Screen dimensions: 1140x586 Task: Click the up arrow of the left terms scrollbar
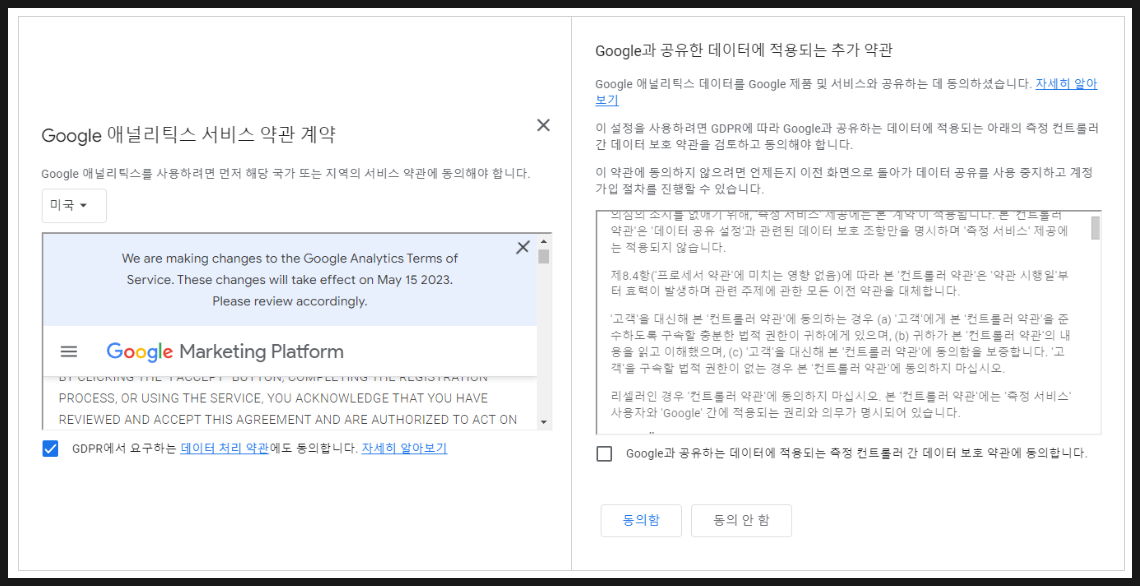coord(544,241)
